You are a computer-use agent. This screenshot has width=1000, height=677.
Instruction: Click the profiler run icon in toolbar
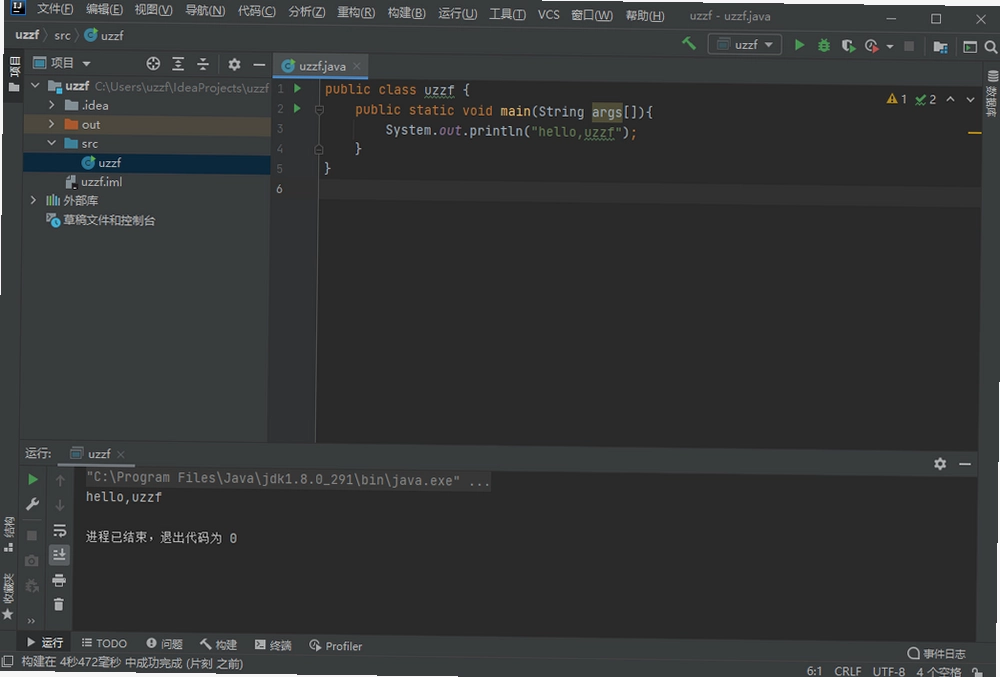point(871,46)
